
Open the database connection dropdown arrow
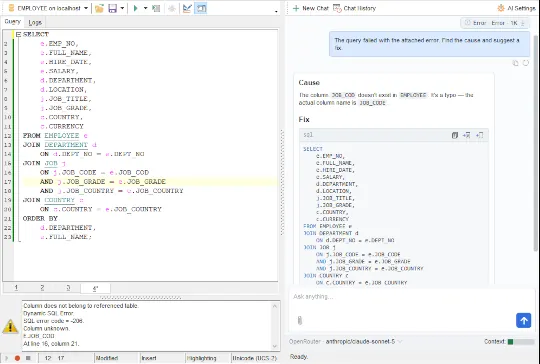(86, 8)
